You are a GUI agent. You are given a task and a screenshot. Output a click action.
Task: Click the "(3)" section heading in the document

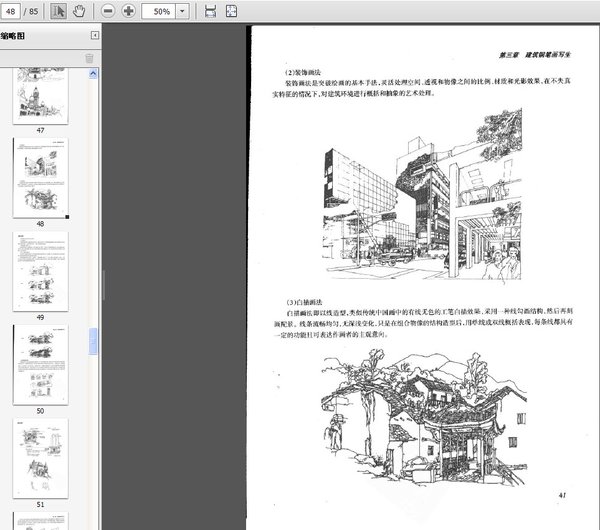coord(304,302)
